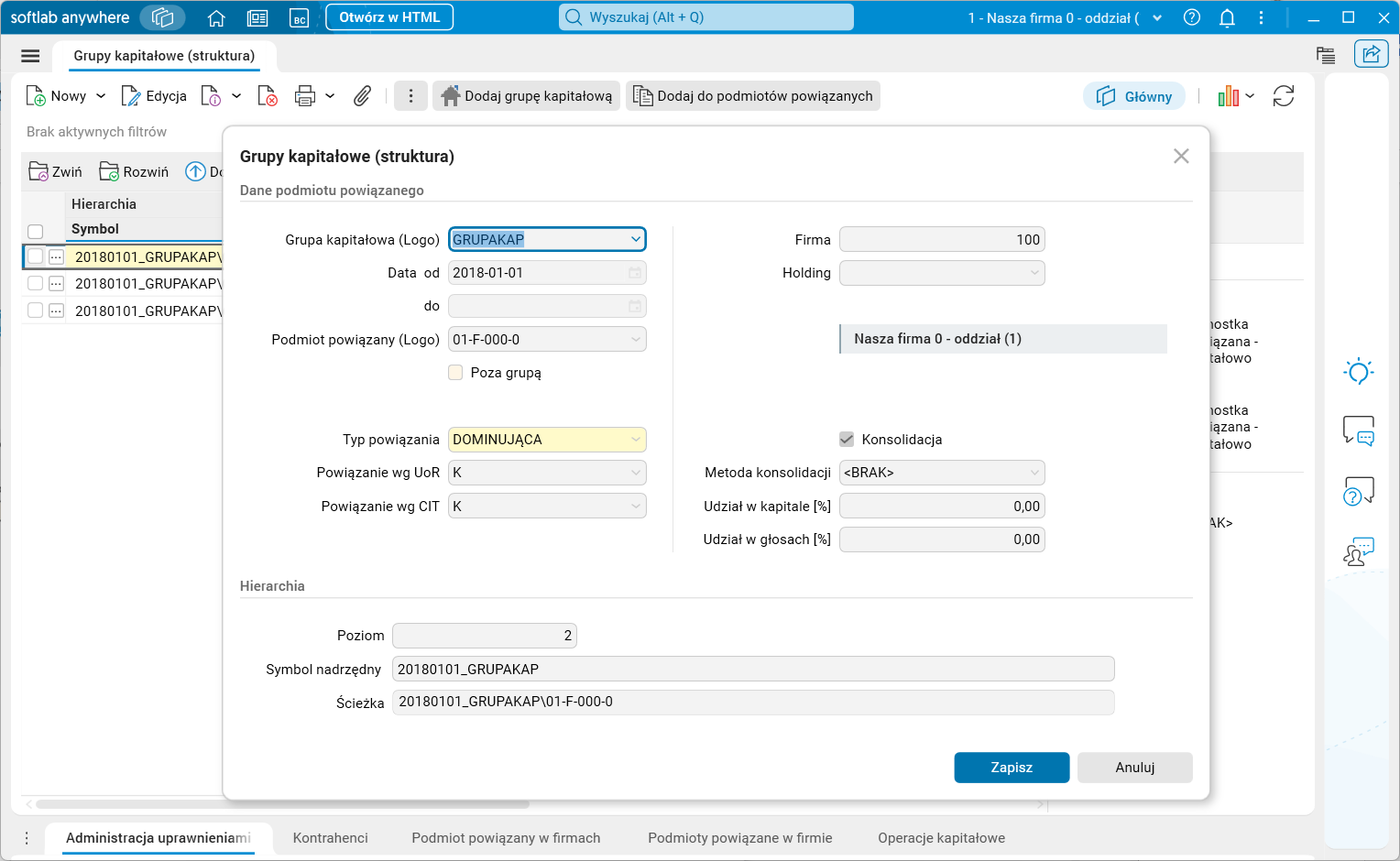Toggle the Poza grupą checkbox
The image size is (1400, 861).
(x=455, y=373)
